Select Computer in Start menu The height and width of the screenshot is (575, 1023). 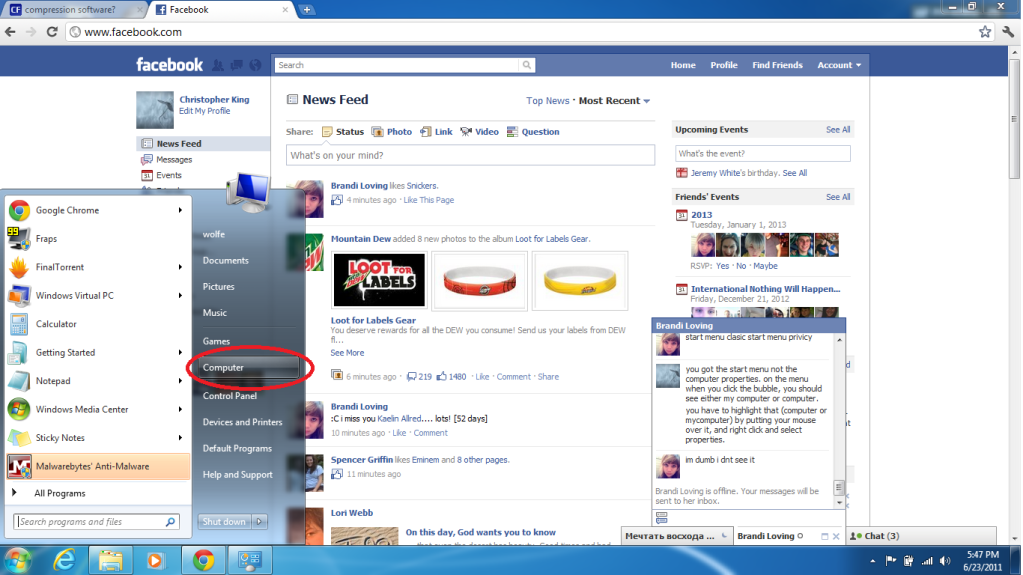click(x=223, y=368)
